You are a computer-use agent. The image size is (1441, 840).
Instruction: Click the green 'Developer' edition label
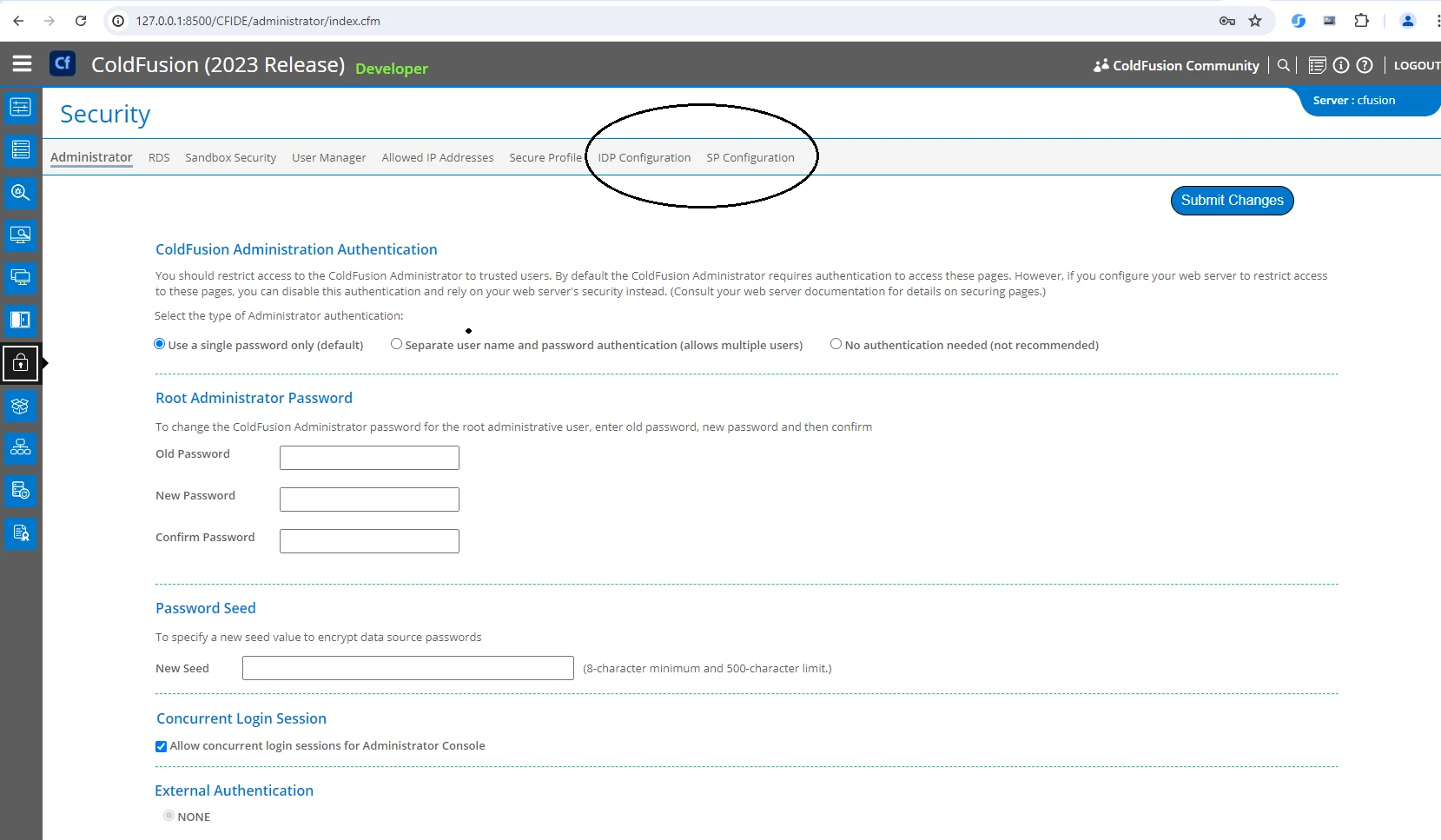tap(392, 69)
